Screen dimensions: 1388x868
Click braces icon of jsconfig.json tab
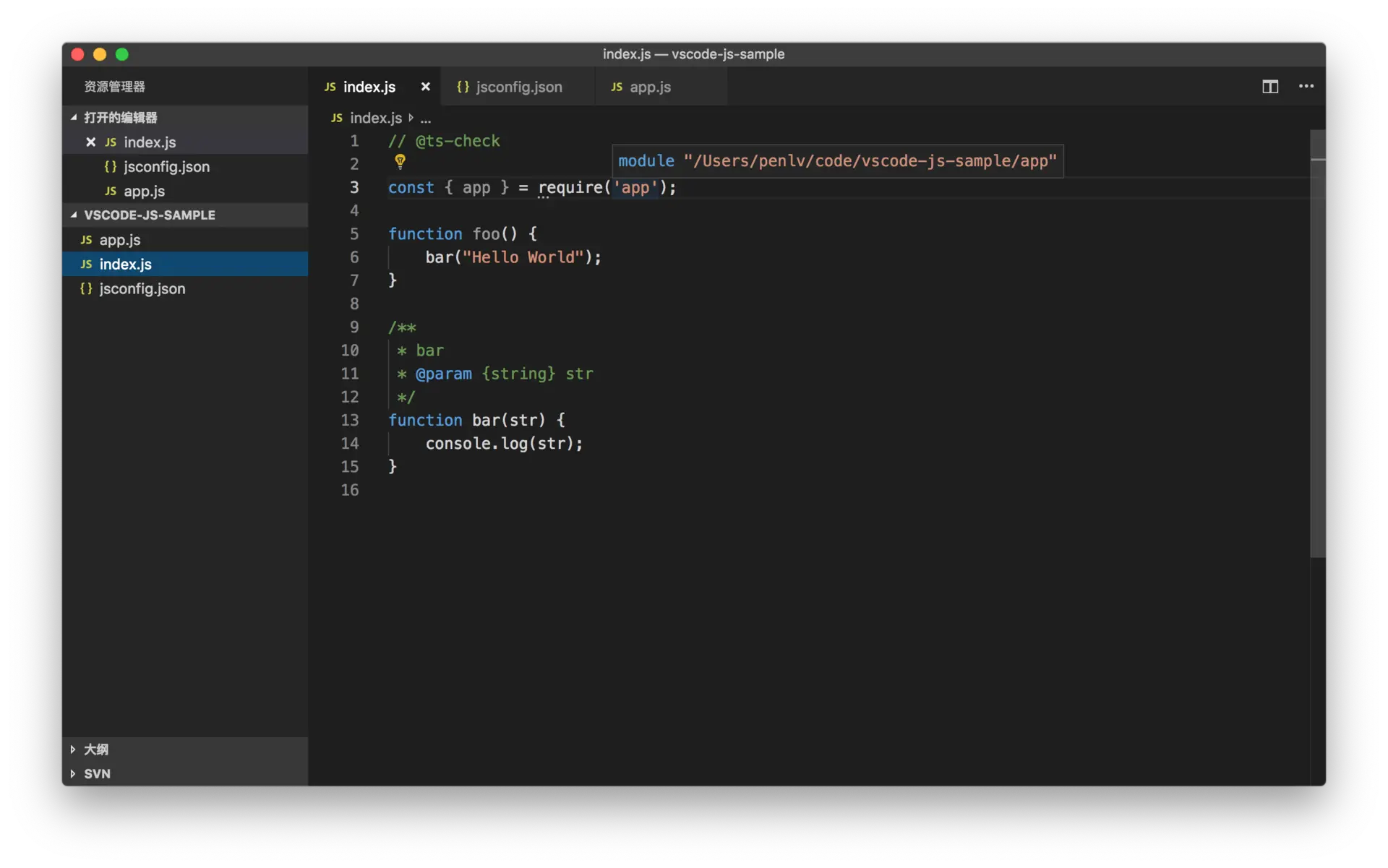tap(463, 87)
